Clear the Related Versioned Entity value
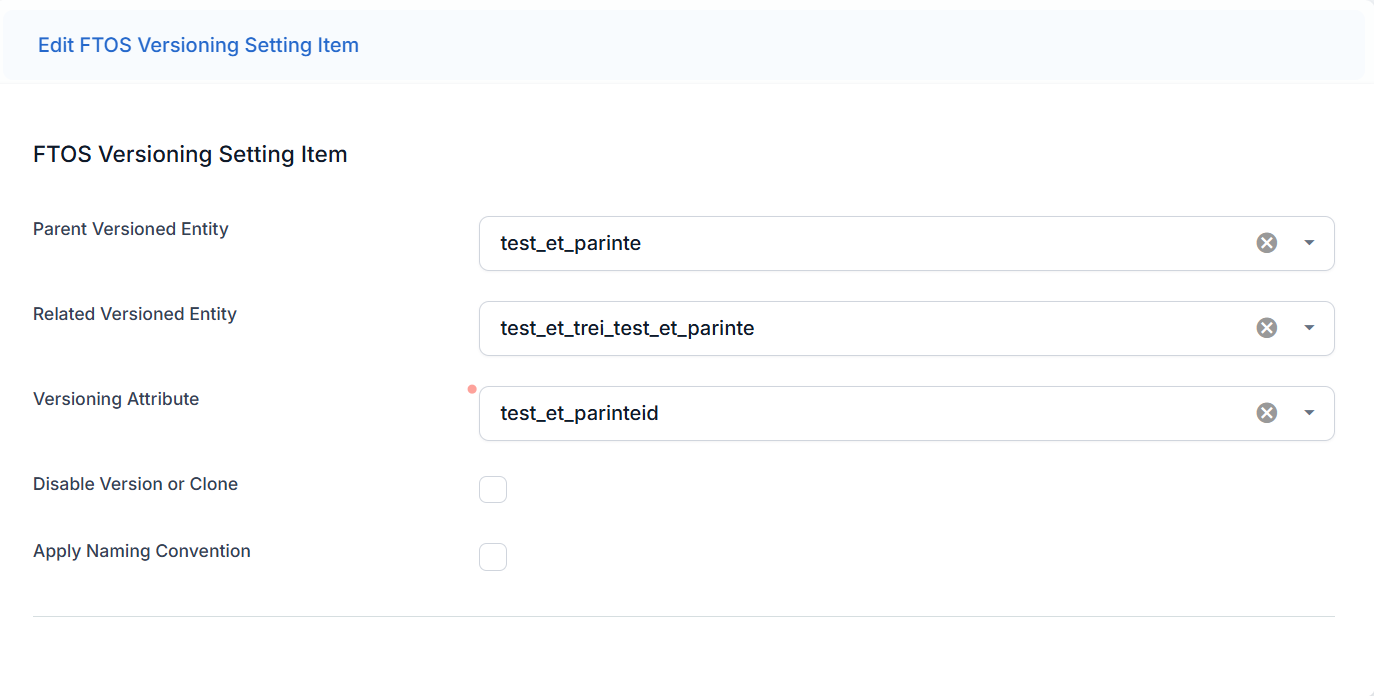 [x=1266, y=328]
